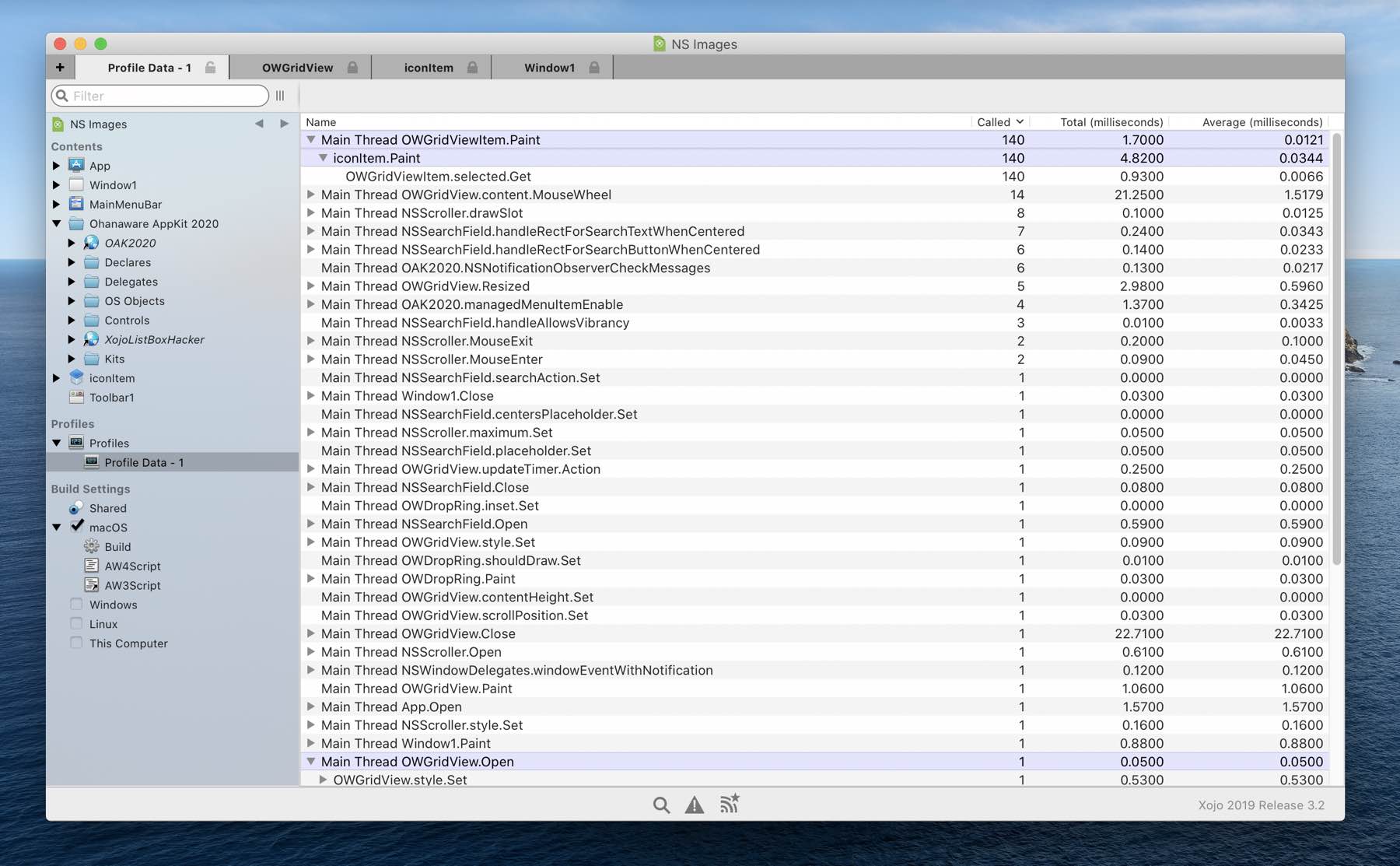Click the plus icon to add tab
The height and width of the screenshot is (866, 1400).
point(60,68)
